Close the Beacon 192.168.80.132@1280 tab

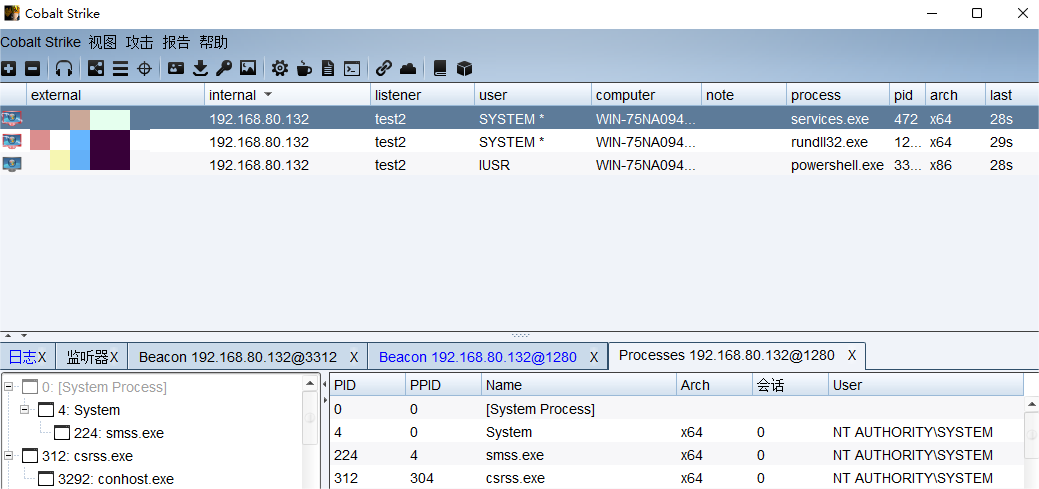coord(594,357)
